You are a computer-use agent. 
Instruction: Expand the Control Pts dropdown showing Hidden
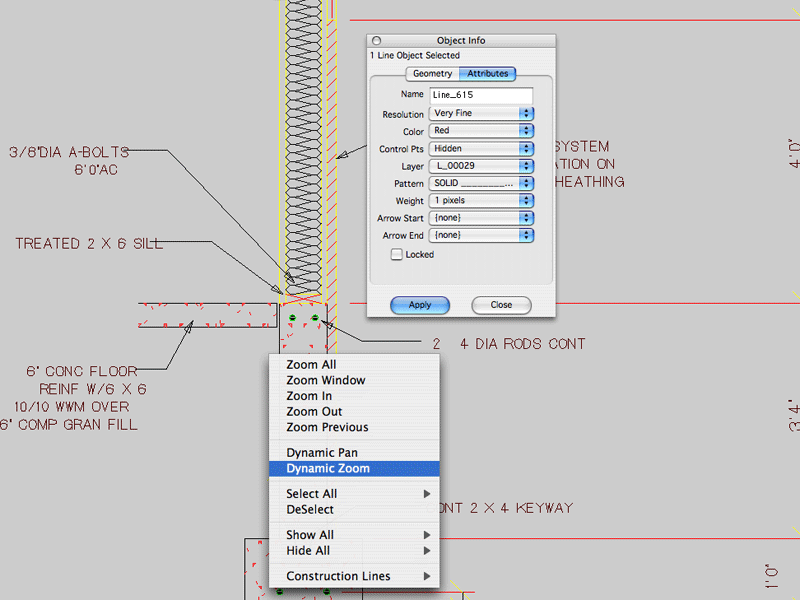481,149
